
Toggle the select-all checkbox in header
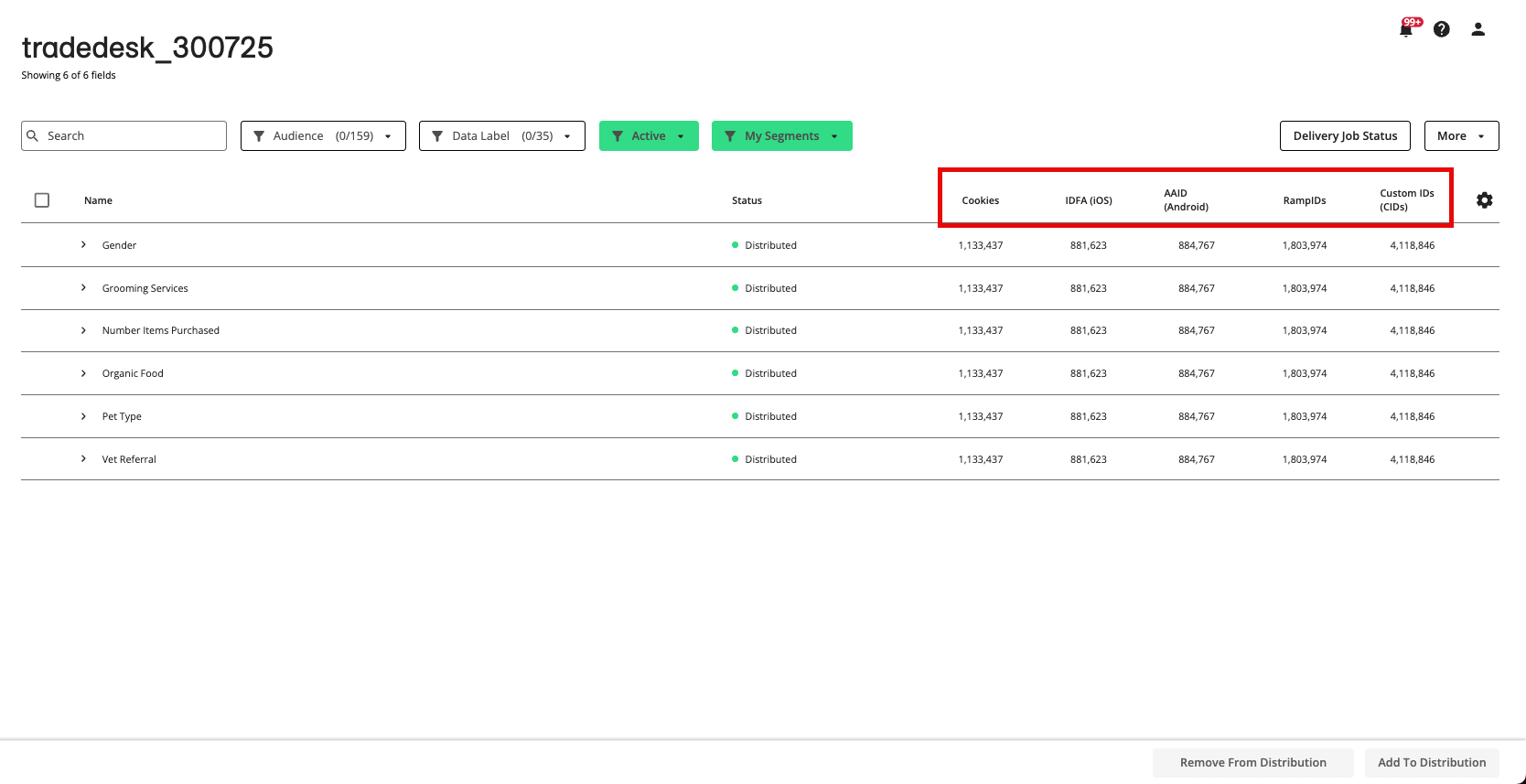[x=42, y=200]
